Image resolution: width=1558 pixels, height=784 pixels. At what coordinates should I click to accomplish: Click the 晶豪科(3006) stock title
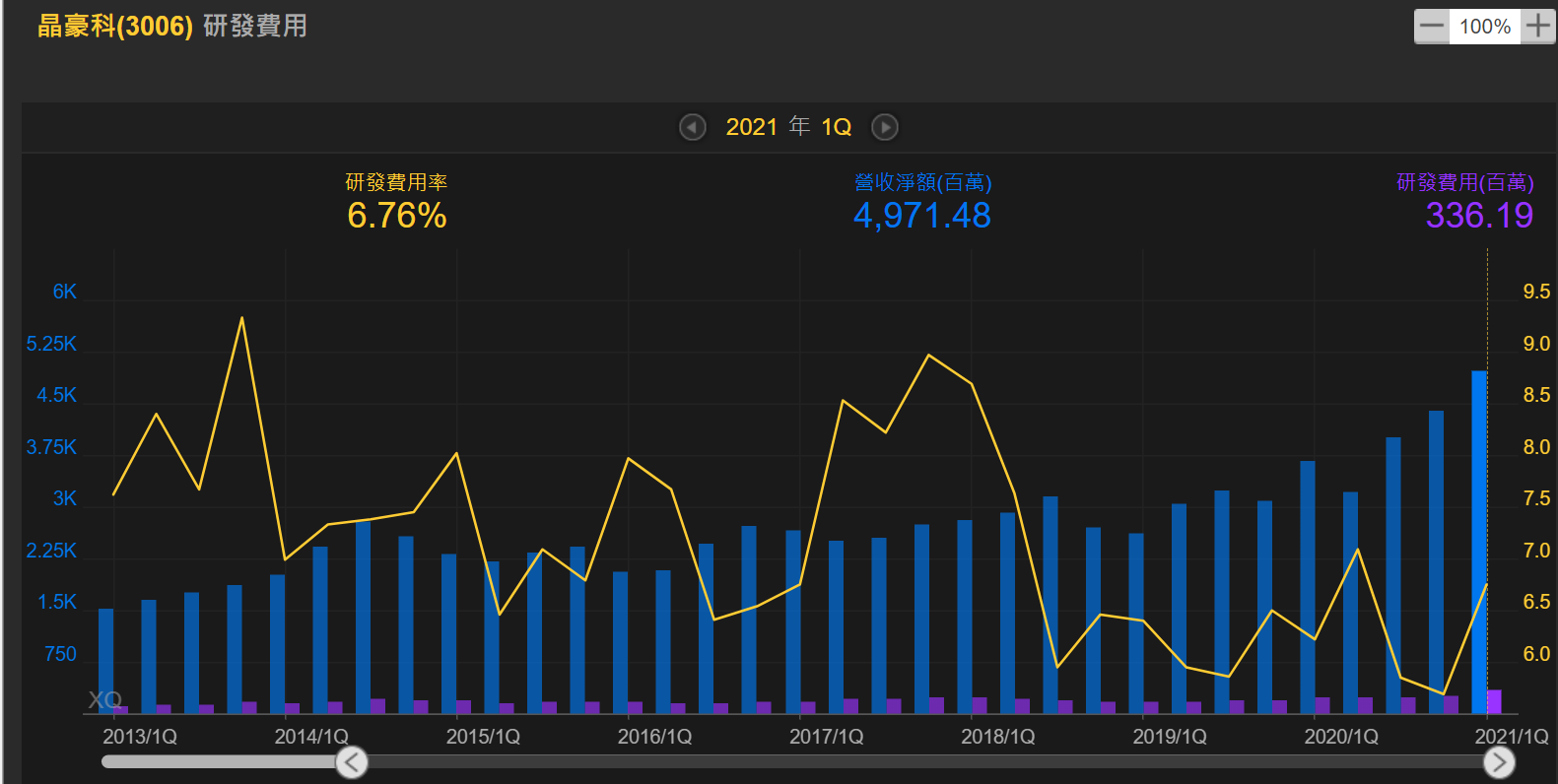point(115,26)
